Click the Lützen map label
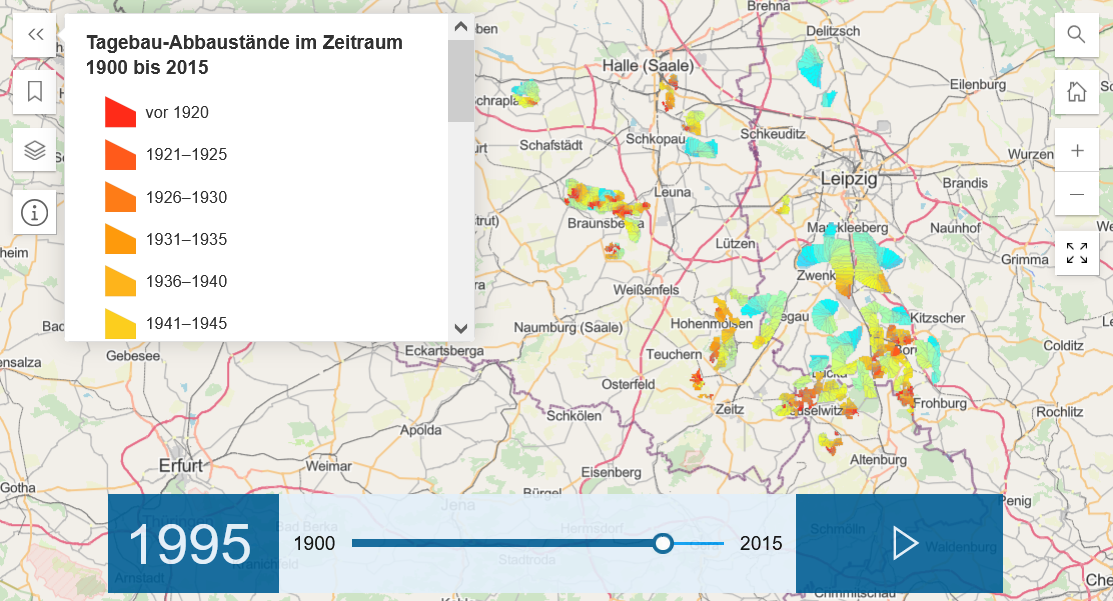The height and width of the screenshot is (601, 1113). [735, 243]
